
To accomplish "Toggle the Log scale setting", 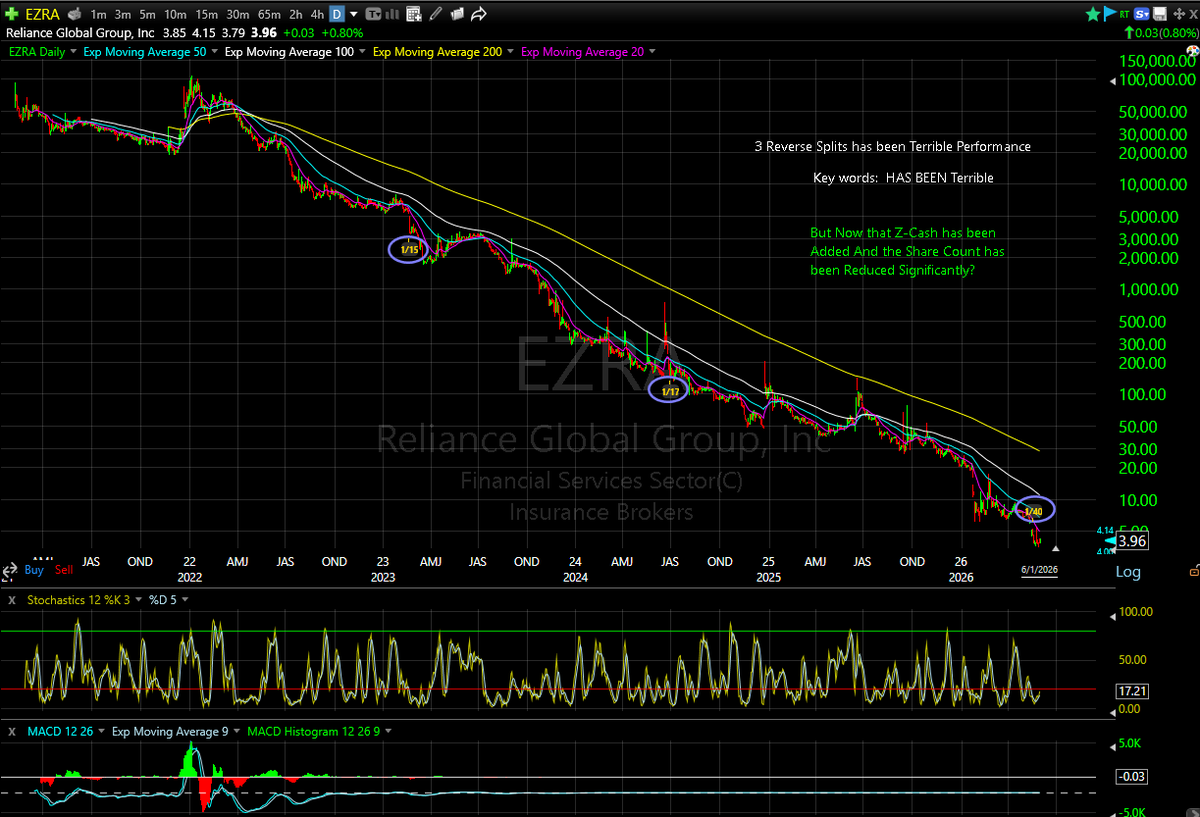I will tap(1129, 571).
